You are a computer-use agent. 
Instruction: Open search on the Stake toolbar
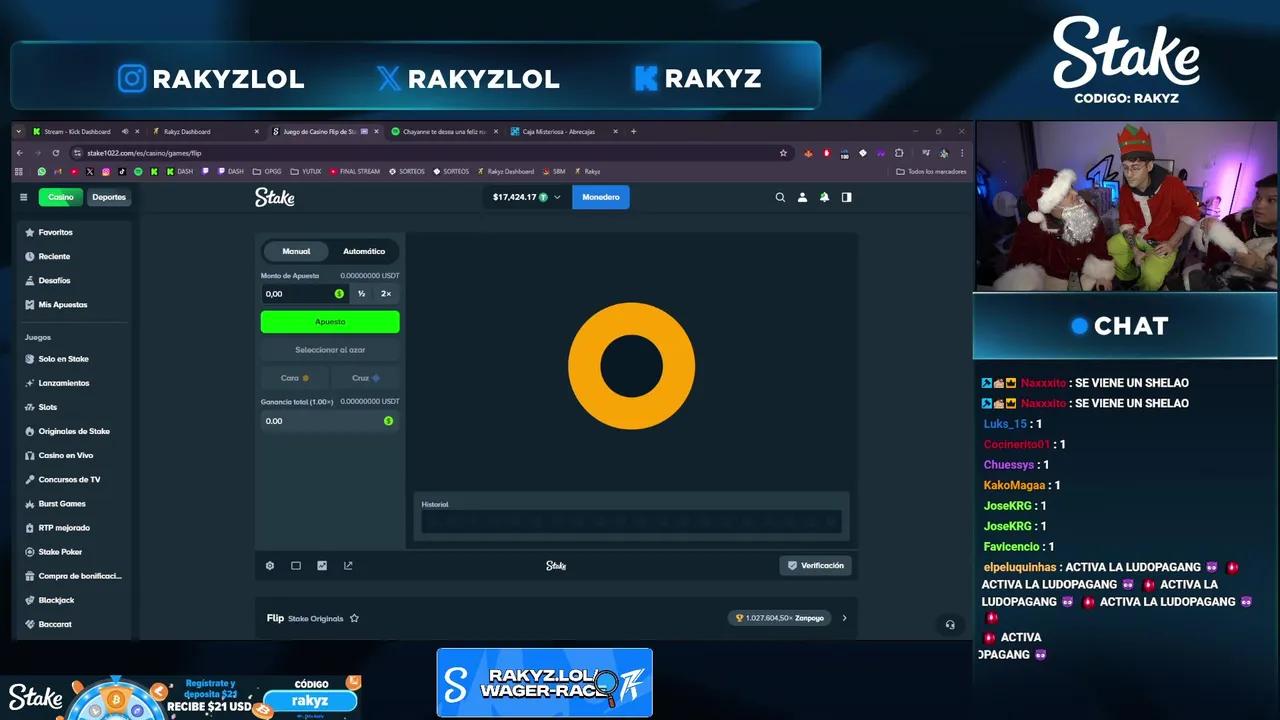(780, 197)
